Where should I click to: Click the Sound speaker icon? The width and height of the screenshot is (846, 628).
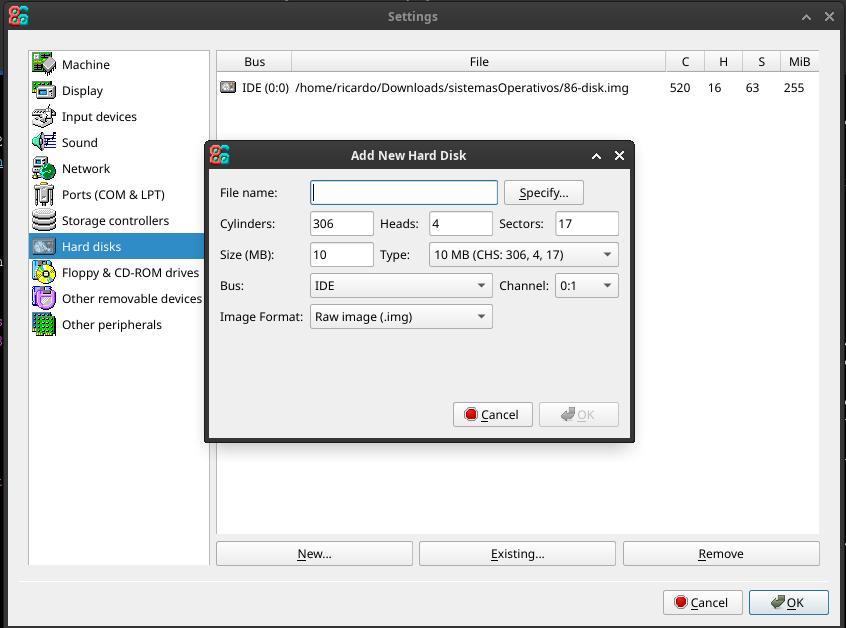click(x=44, y=142)
